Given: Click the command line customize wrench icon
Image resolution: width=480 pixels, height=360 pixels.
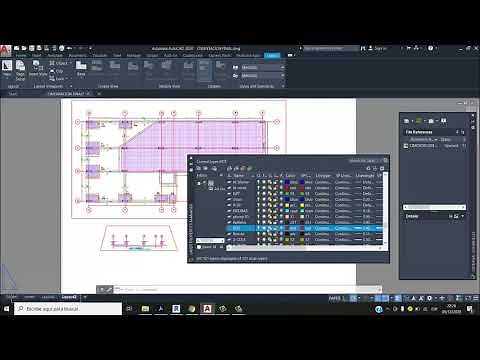Looking at the screenshot, I should [109, 289].
